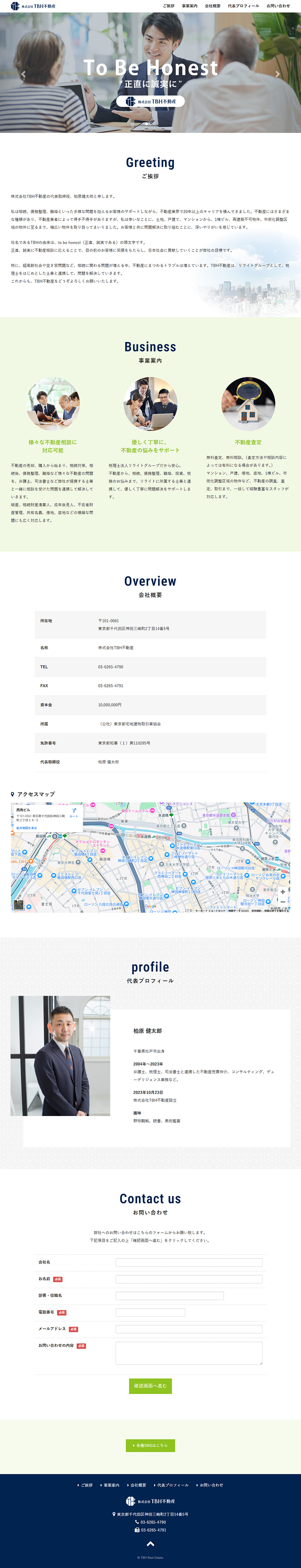Click the 様々な不動産相談に対応可能 heading
This screenshot has width=301, height=1568.
(53, 446)
